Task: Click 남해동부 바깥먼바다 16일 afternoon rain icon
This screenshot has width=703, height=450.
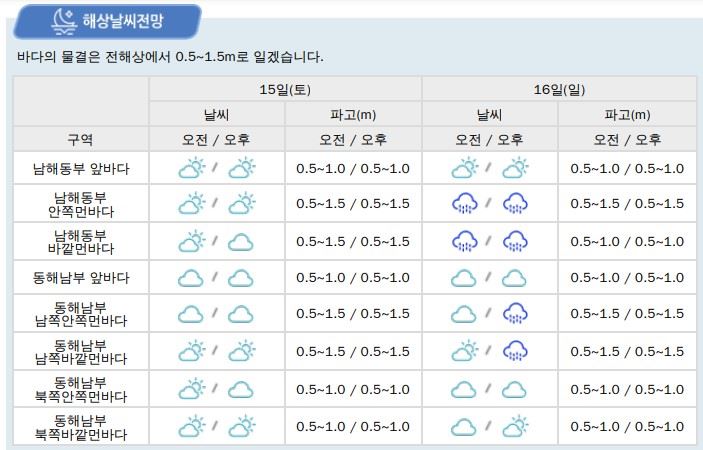Action: pos(515,241)
